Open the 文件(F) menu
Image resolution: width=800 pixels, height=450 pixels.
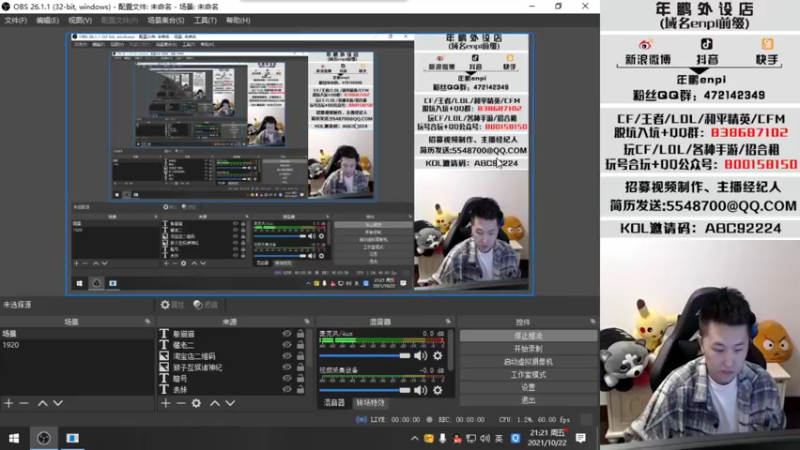click(15, 20)
